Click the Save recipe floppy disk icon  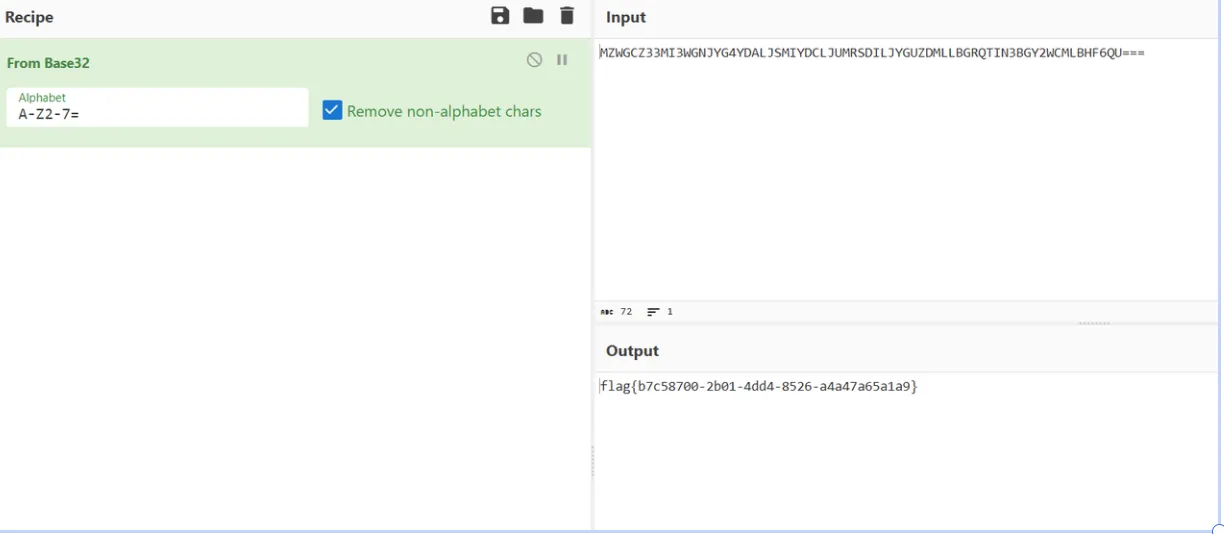500,16
